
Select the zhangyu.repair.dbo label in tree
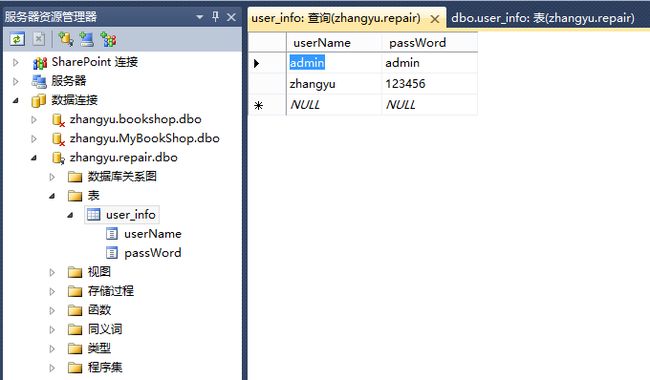point(124,158)
